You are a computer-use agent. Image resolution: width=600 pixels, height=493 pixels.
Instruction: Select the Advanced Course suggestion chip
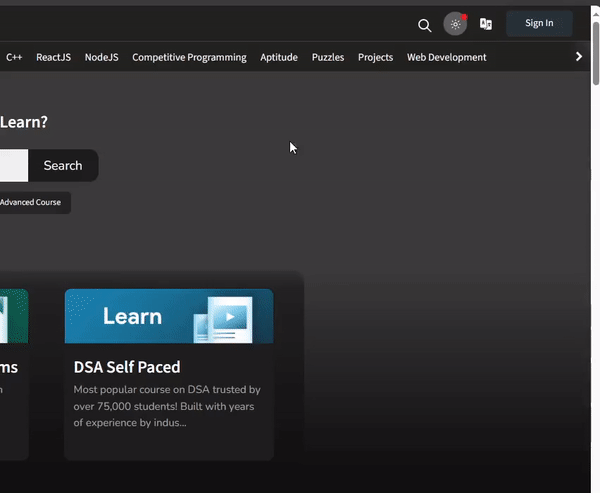tap(34, 202)
